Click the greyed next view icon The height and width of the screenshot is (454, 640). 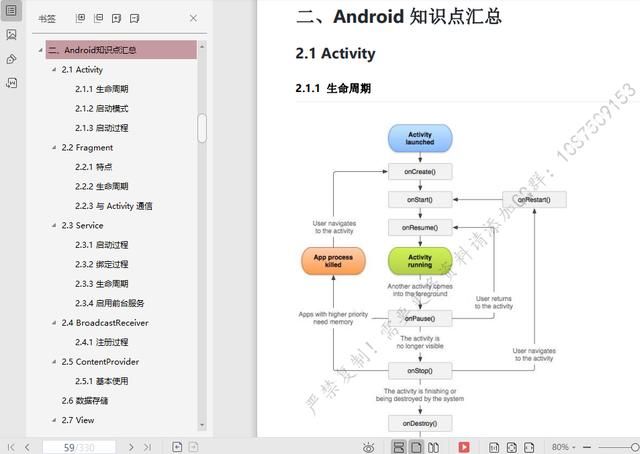[x=193, y=447]
